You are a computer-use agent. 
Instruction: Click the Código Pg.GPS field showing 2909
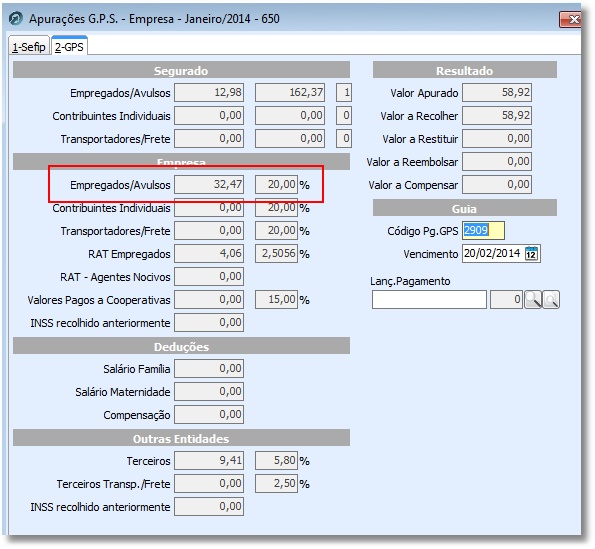point(483,230)
